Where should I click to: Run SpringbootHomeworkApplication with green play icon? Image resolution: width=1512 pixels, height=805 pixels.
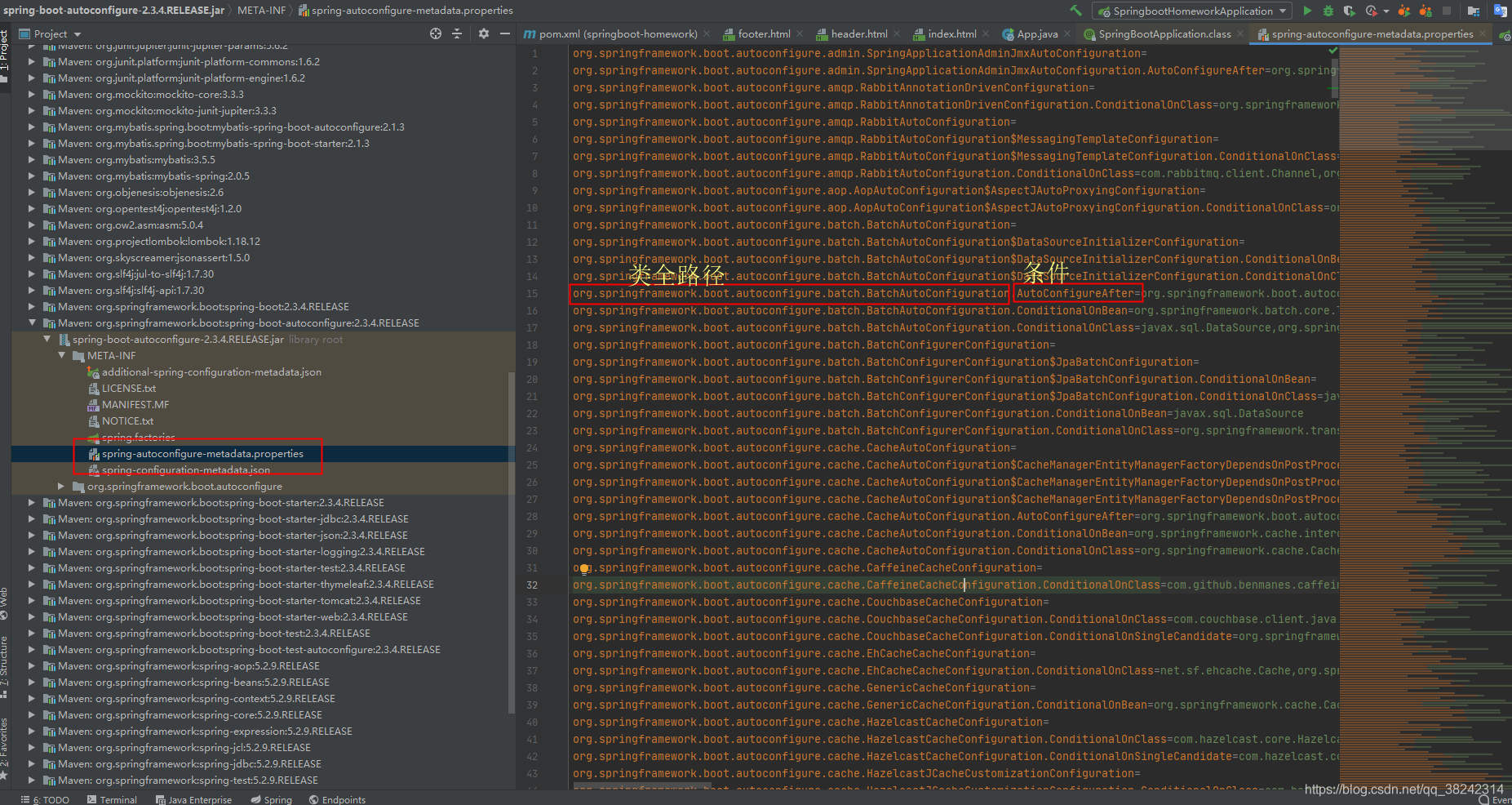[1307, 11]
